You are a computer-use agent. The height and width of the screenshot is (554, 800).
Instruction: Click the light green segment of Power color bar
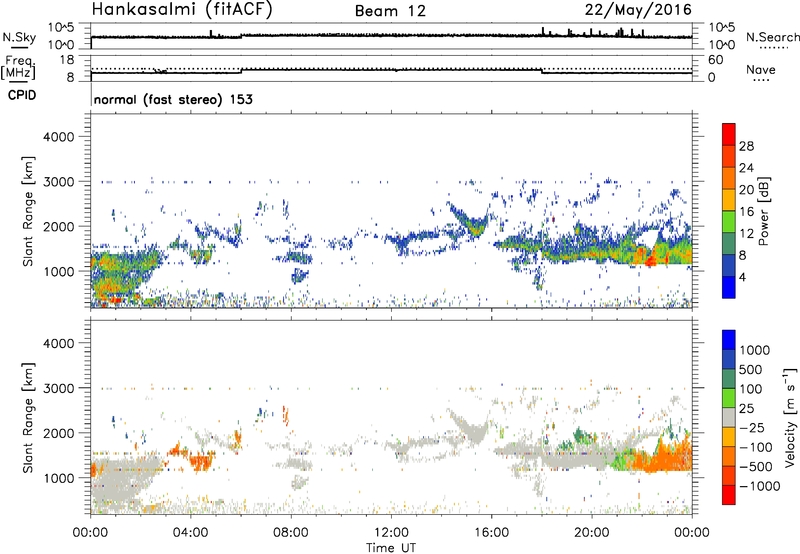click(x=729, y=221)
